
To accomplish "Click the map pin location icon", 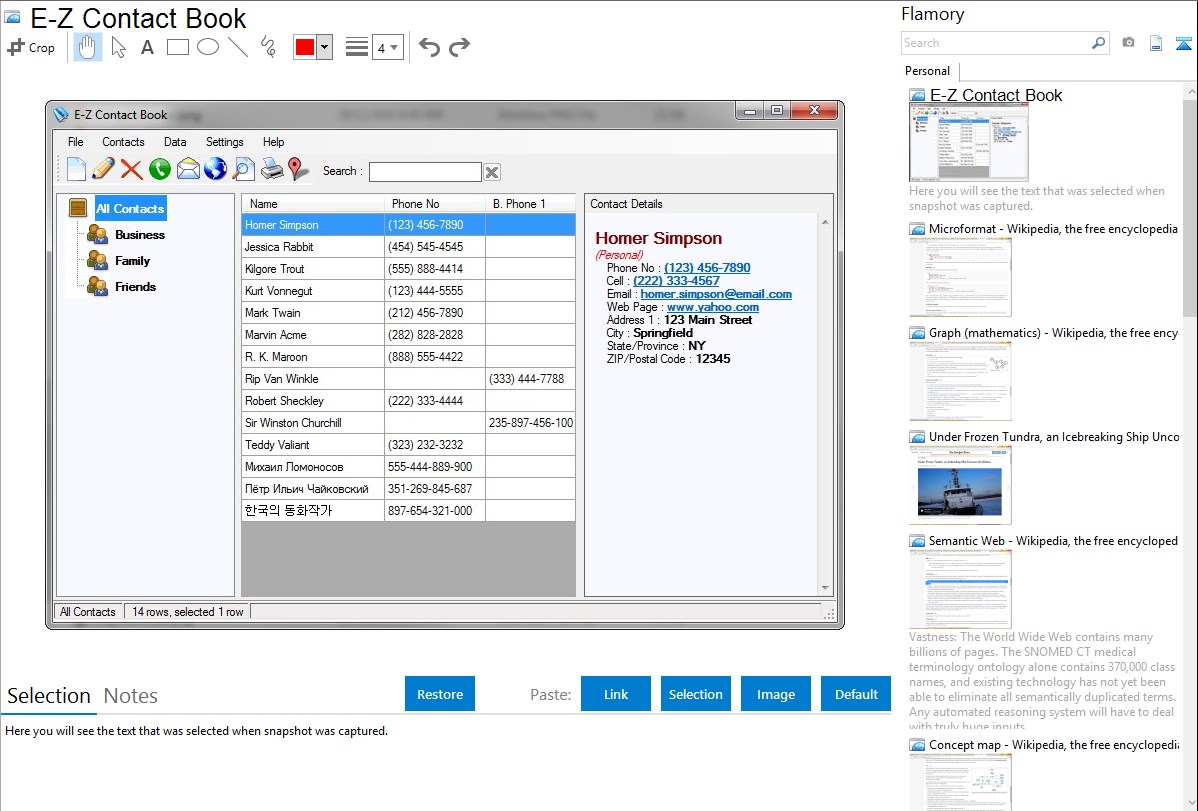I will 297,169.
